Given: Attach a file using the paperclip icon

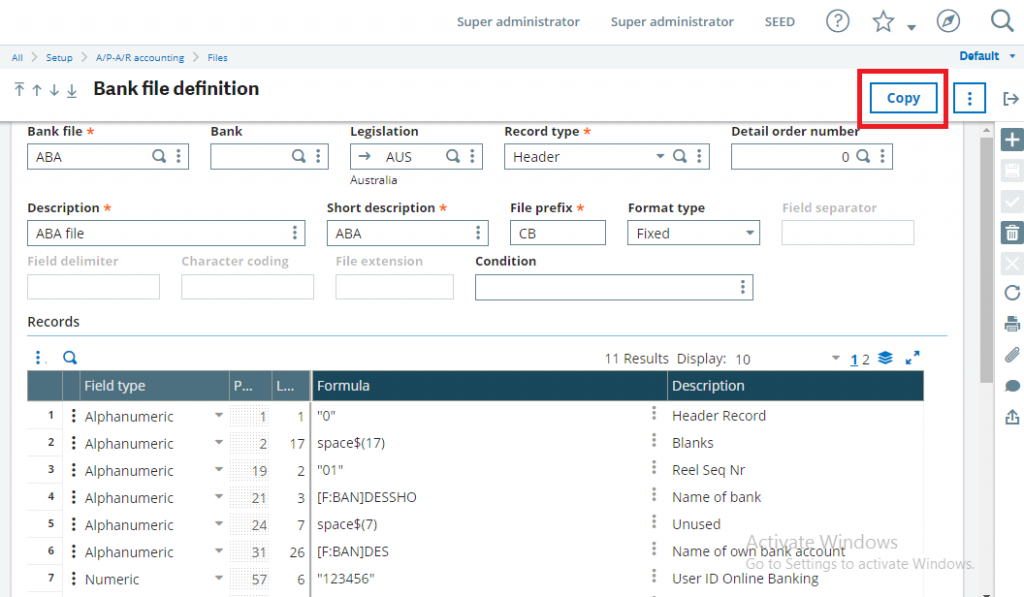Looking at the screenshot, I should click(x=1011, y=355).
